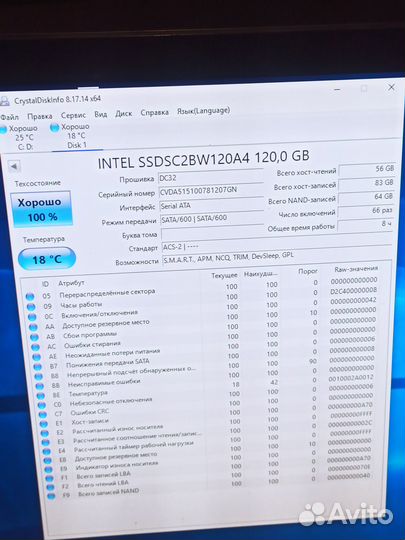Open the Диск menu
This screenshot has height=540, width=405.
(x=124, y=113)
